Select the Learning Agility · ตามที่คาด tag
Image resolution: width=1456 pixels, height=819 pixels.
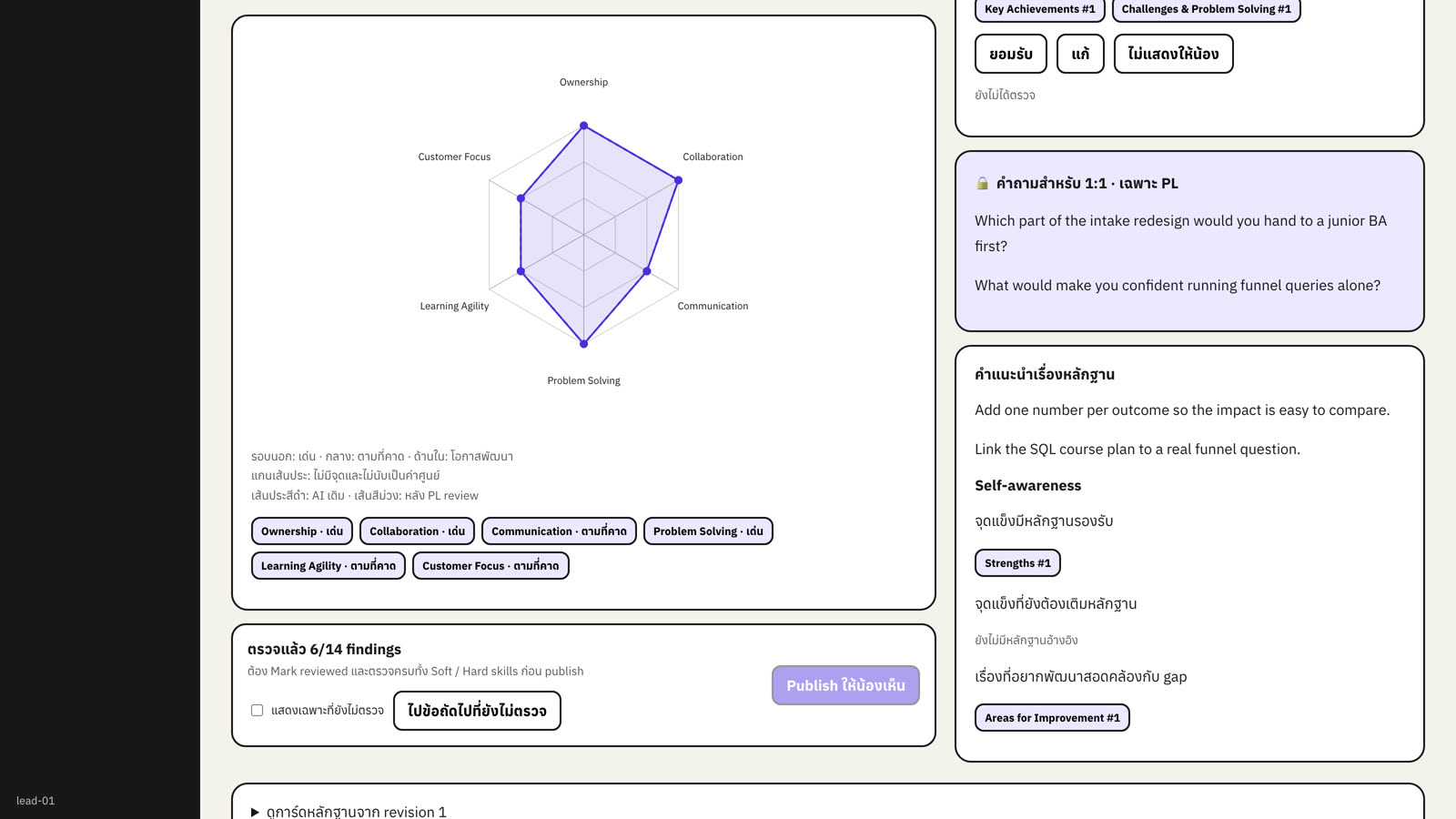point(329,566)
